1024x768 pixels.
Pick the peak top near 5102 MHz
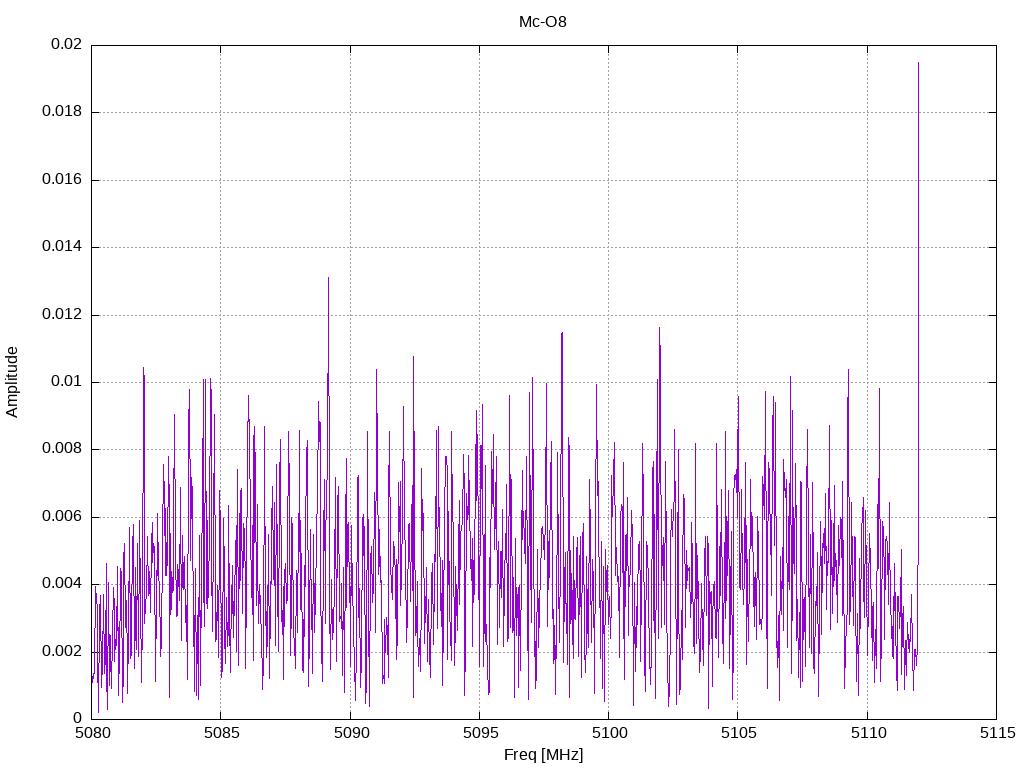point(659,329)
